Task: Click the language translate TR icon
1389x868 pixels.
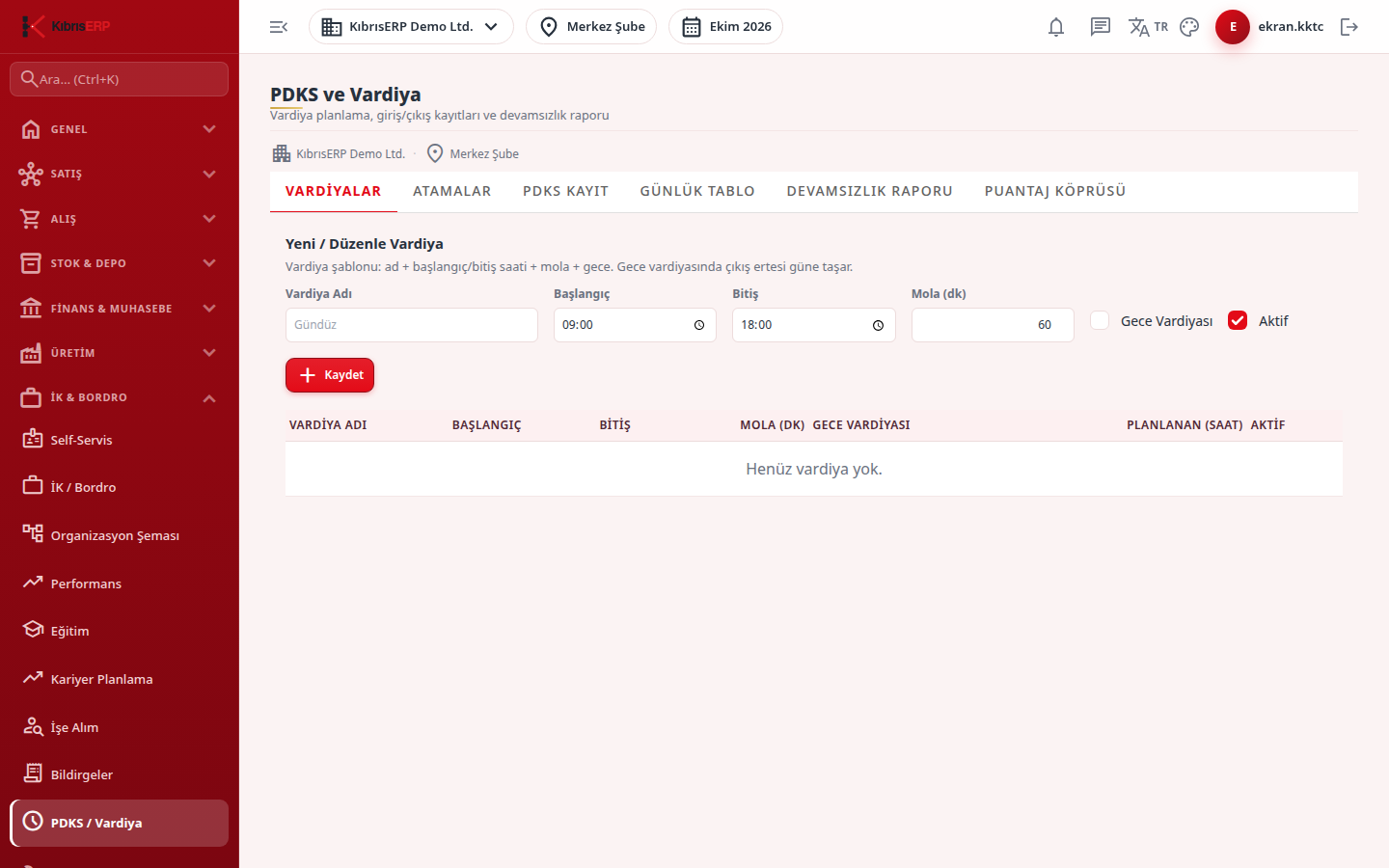Action: pos(1148,27)
